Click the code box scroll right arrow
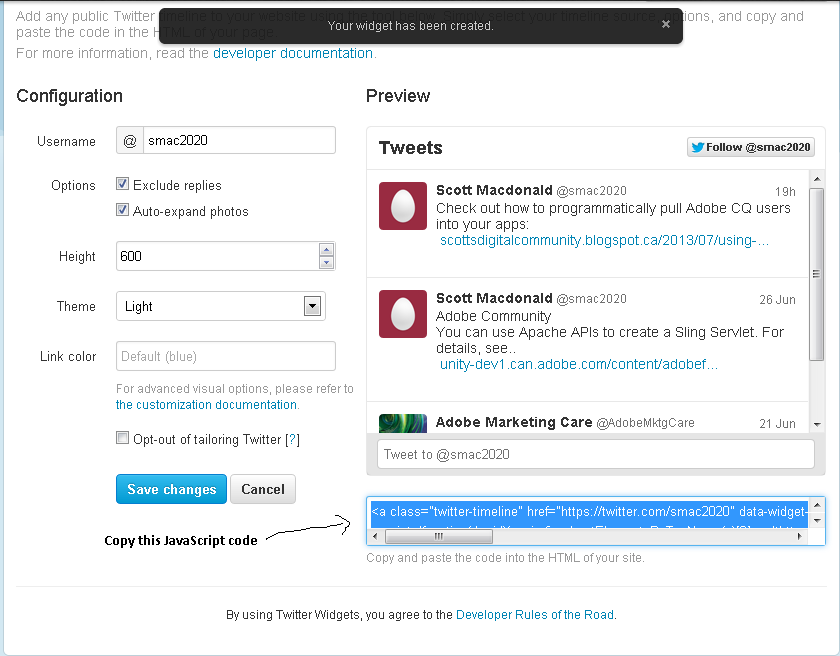This screenshot has height=656, width=840. (800, 536)
